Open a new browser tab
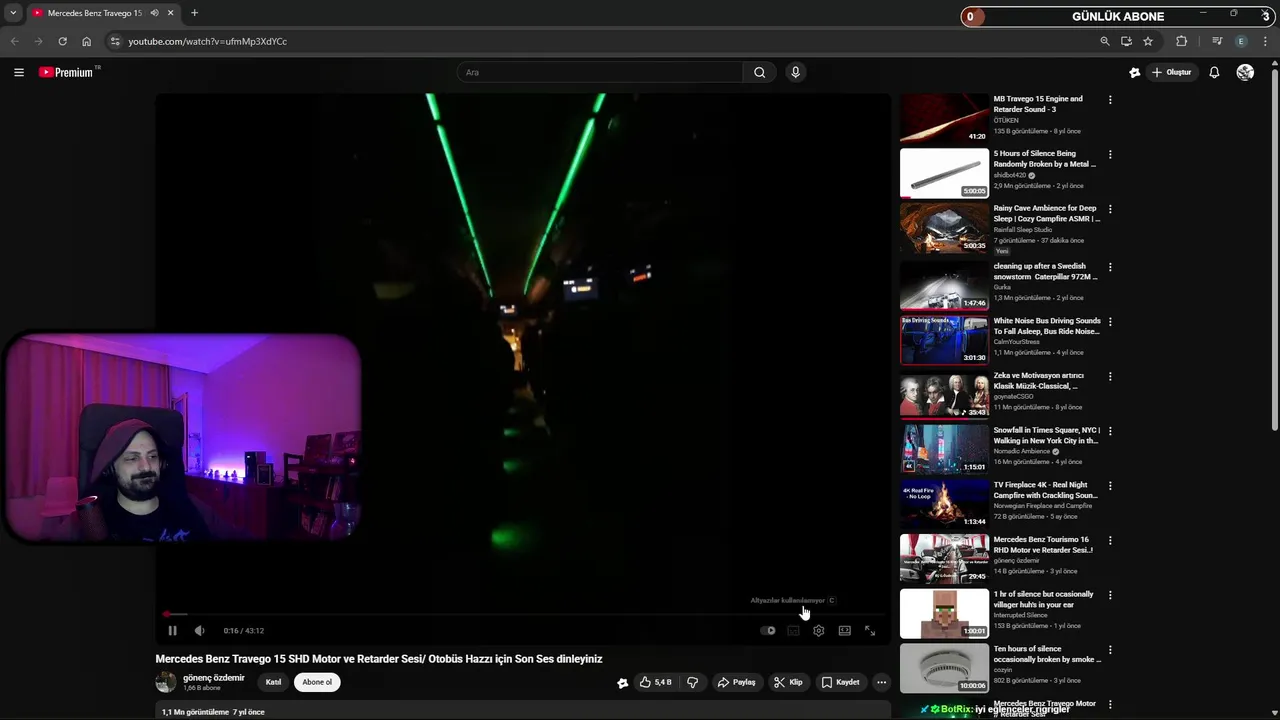The height and width of the screenshot is (720, 1280). pyautogui.click(x=194, y=13)
